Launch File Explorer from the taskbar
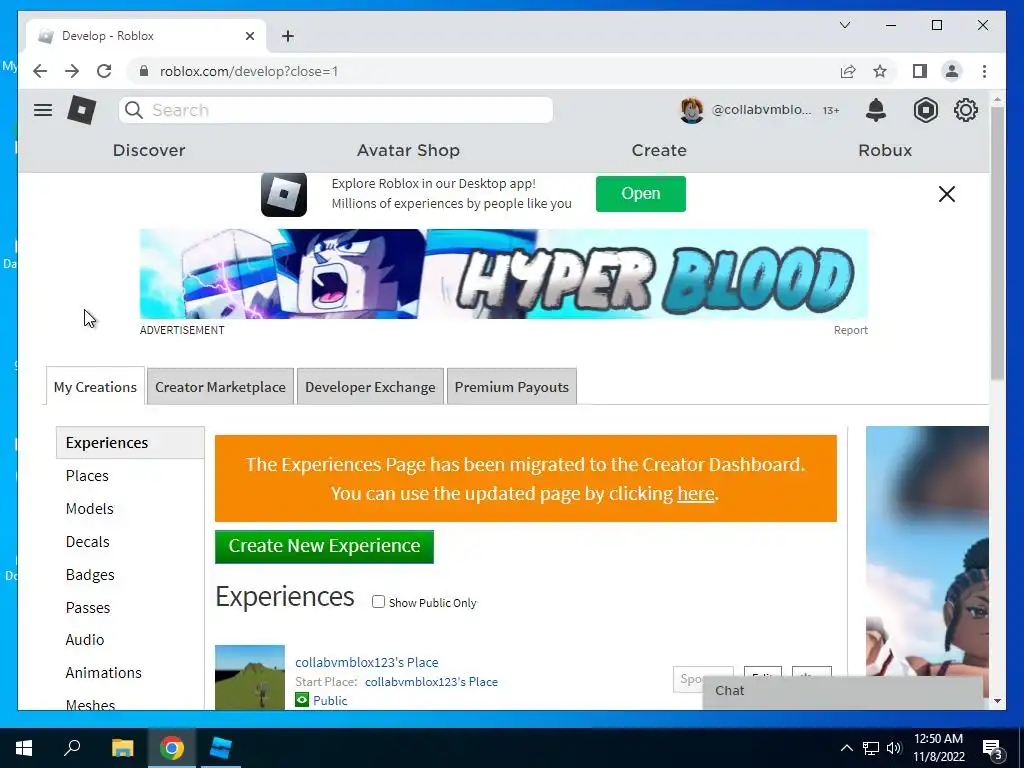The image size is (1024, 768). pyautogui.click(x=122, y=748)
